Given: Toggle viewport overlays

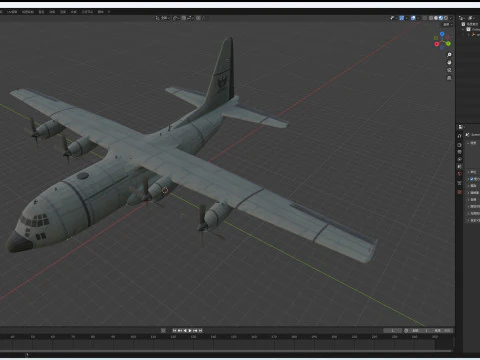Looking at the screenshot, I should (413, 18).
